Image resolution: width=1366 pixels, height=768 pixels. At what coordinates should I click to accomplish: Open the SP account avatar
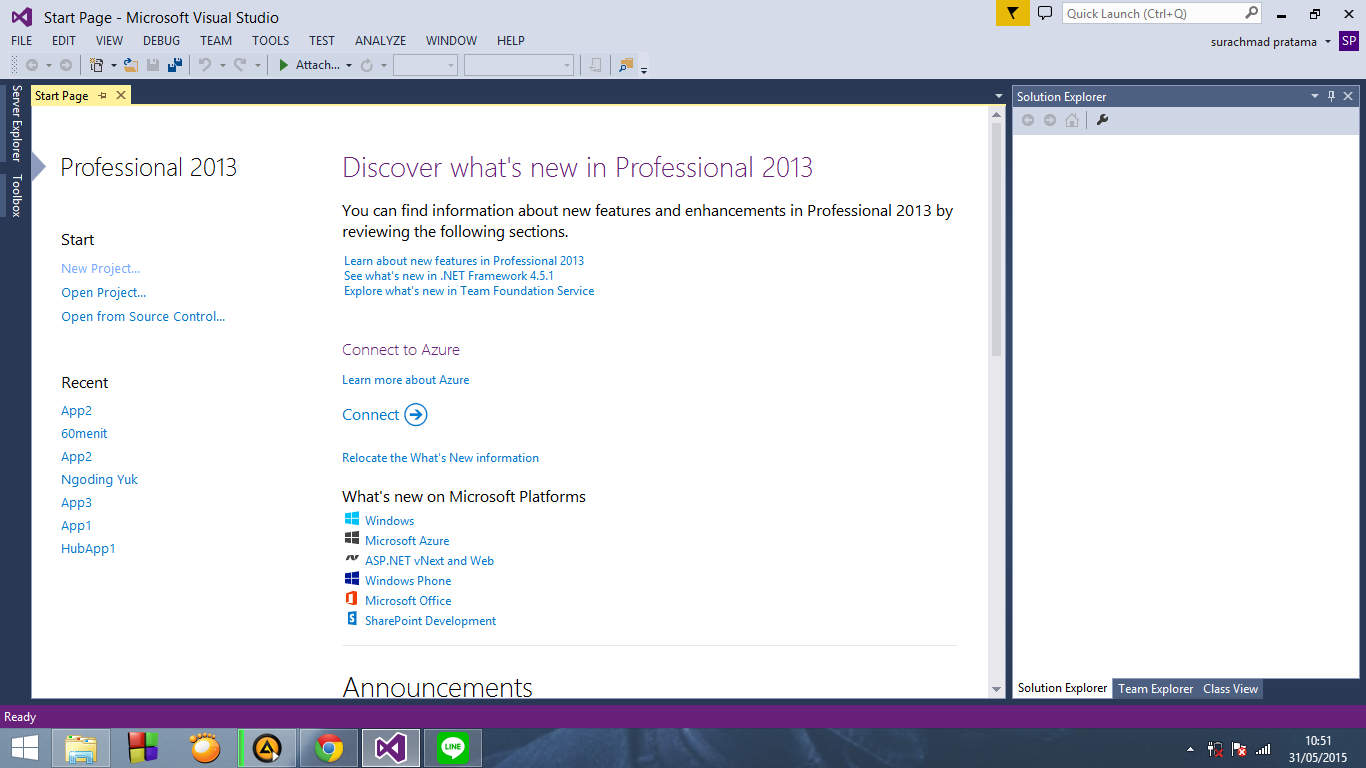(1349, 41)
